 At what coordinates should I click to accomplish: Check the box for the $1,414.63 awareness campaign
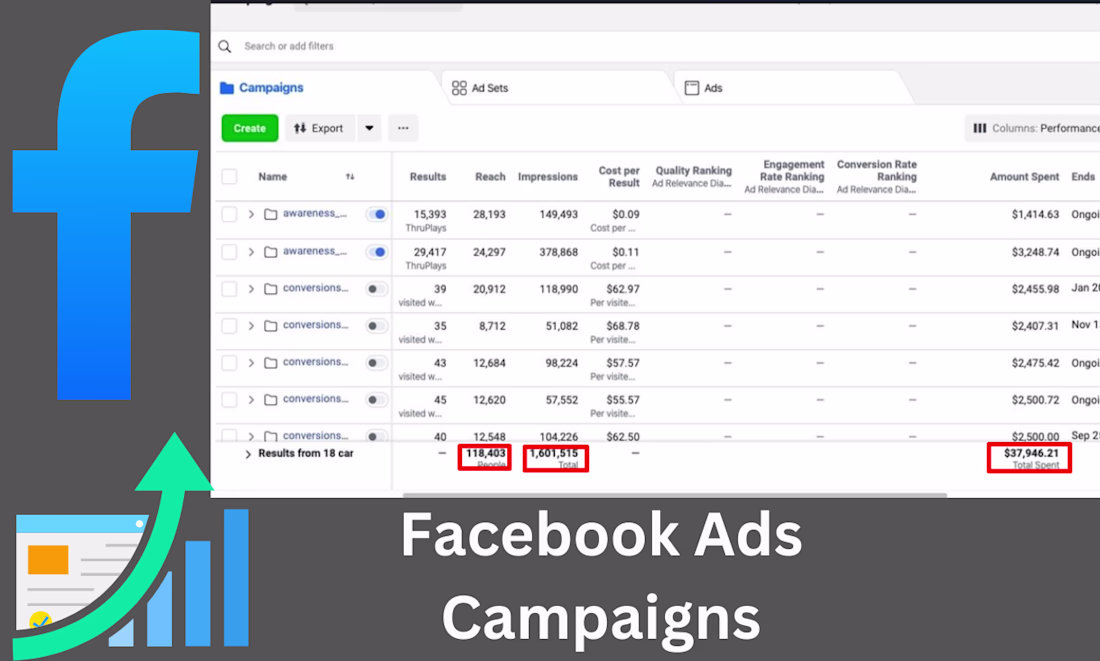(229, 214)
